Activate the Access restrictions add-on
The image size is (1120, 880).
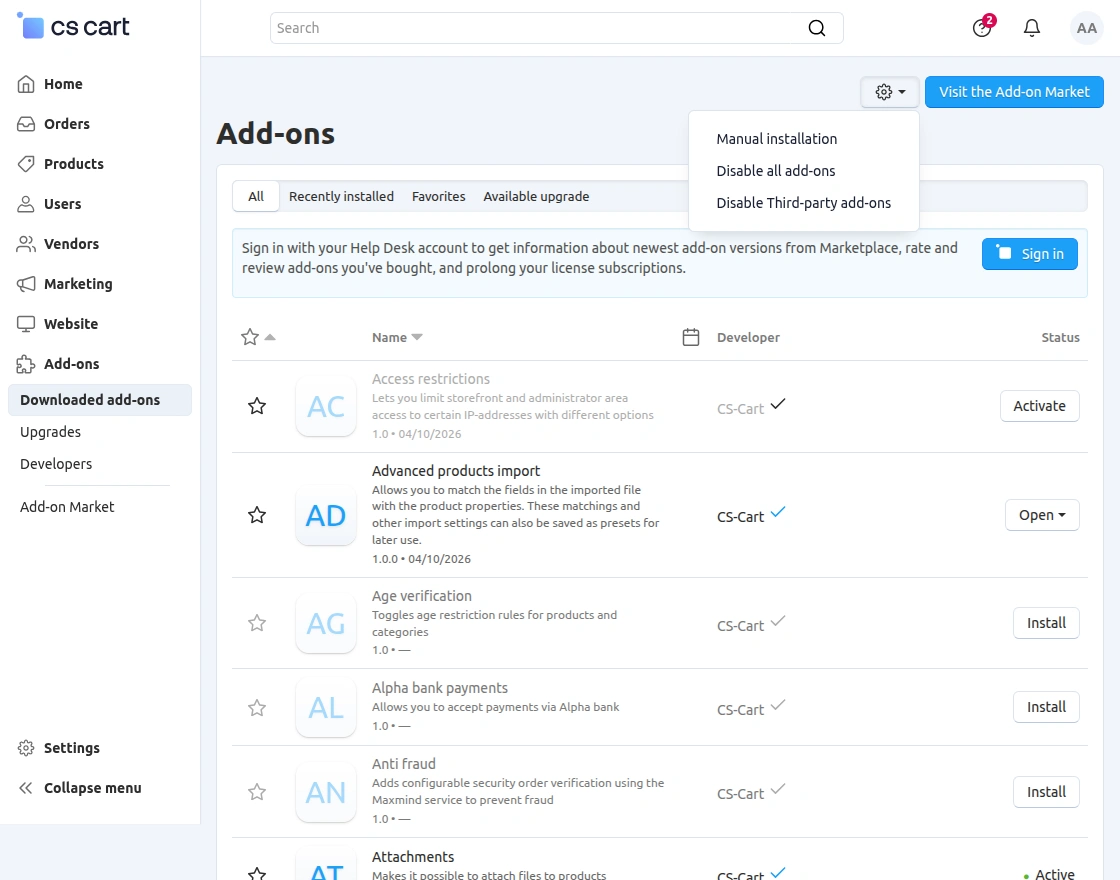coord(1039,406)
